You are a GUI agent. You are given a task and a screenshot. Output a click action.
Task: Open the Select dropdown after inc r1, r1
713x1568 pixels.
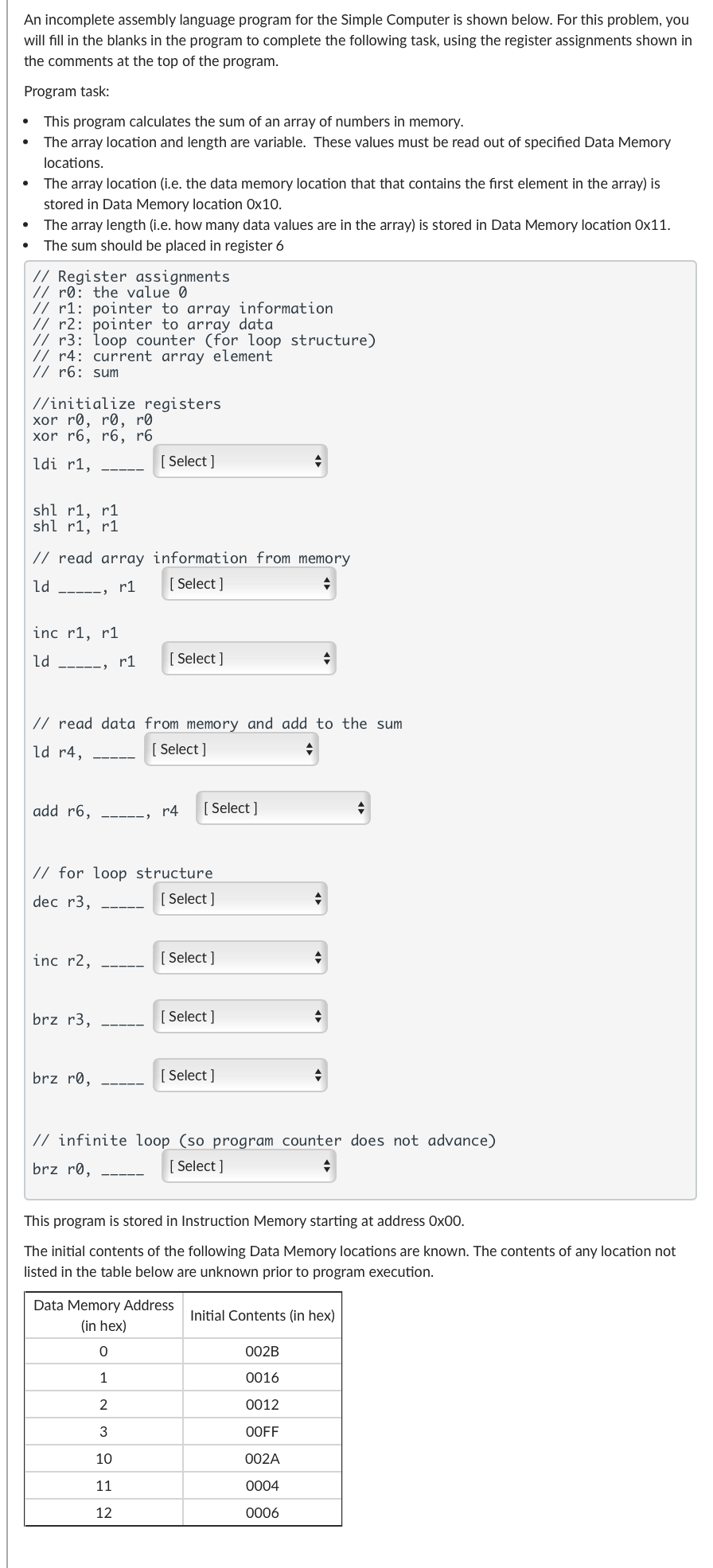(248, 658)
